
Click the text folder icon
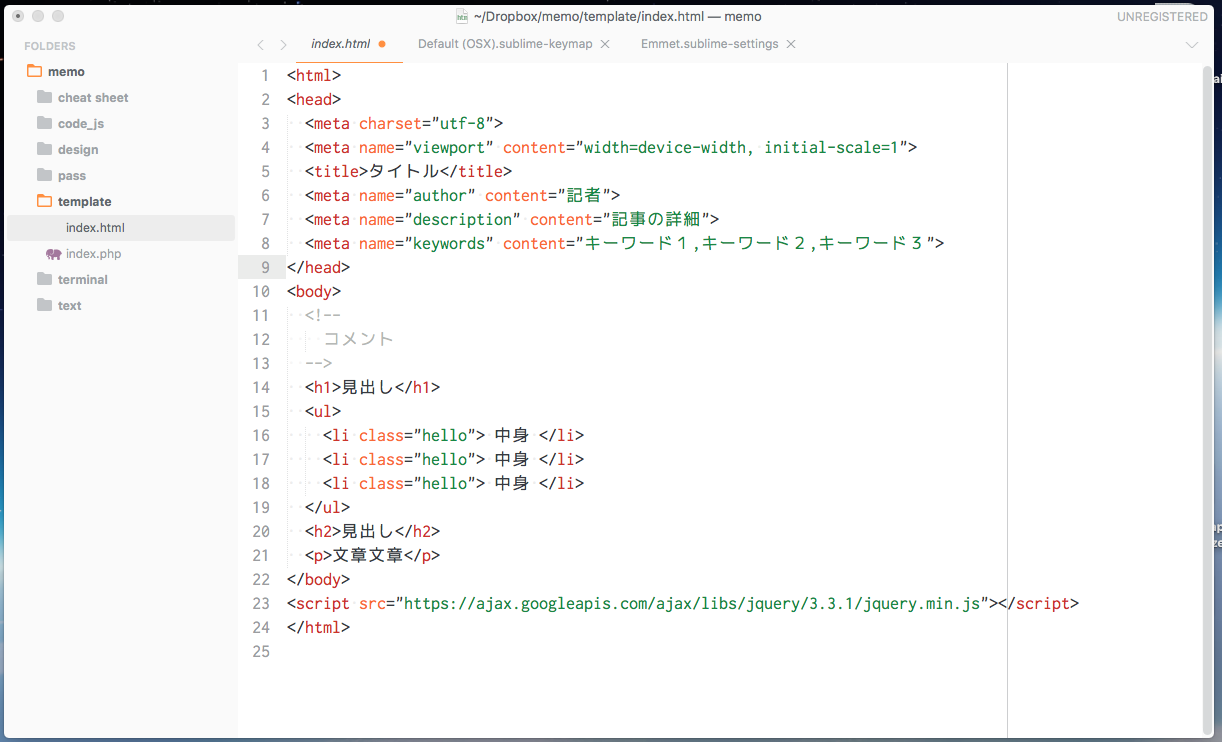pos(44,305)
